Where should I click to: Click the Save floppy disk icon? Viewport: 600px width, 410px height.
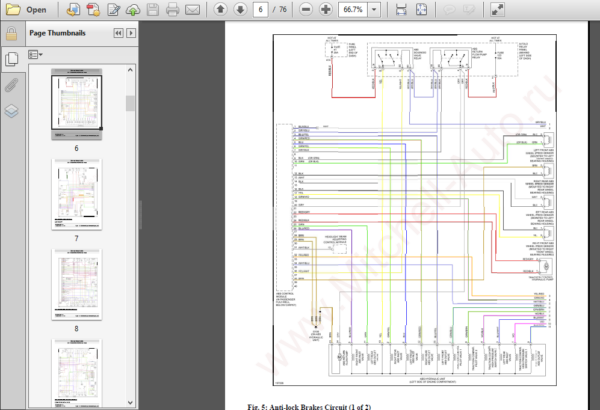point(153,9)
